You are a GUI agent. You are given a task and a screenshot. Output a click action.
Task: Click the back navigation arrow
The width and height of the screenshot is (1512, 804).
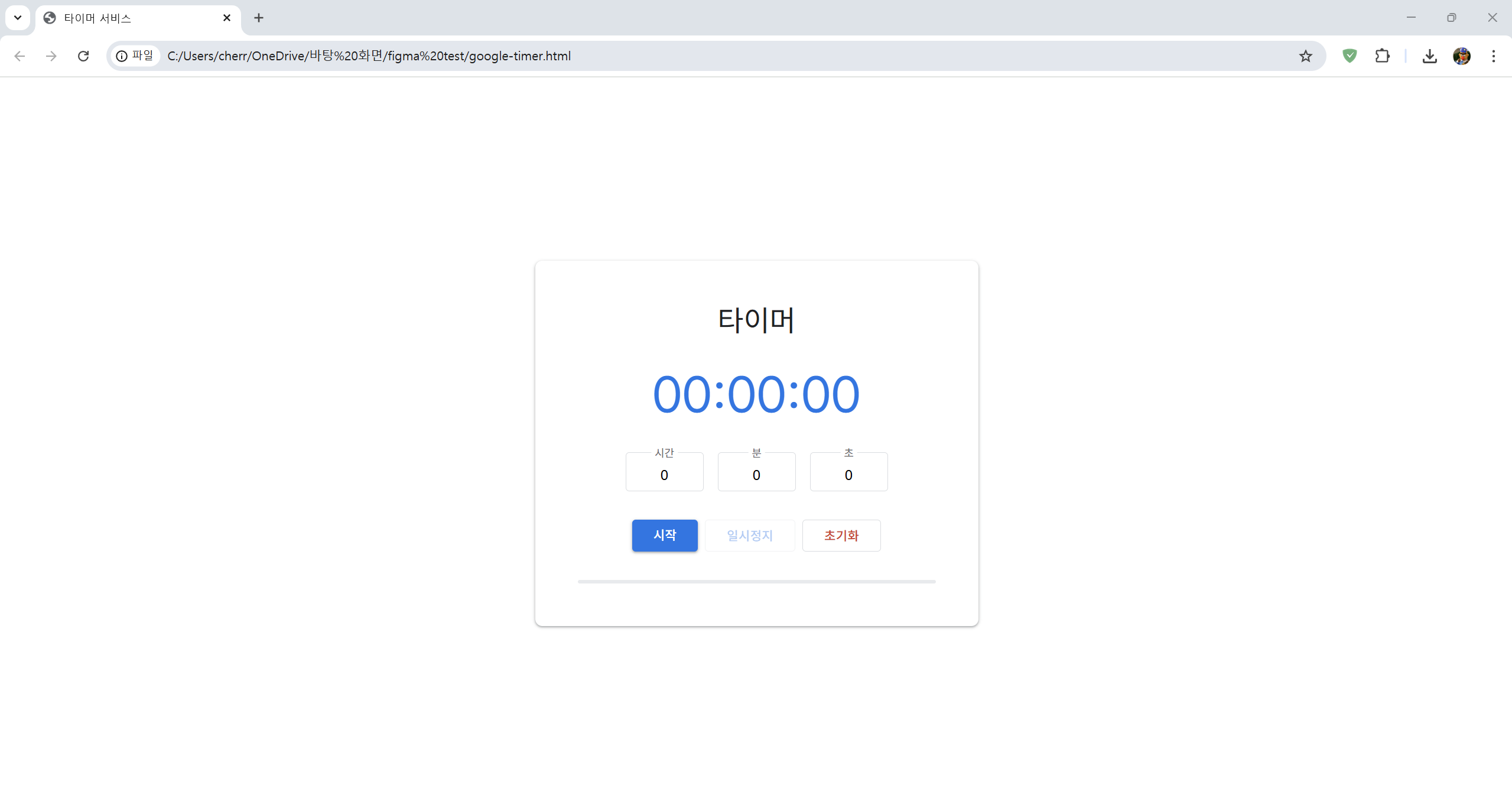[19, 56]
